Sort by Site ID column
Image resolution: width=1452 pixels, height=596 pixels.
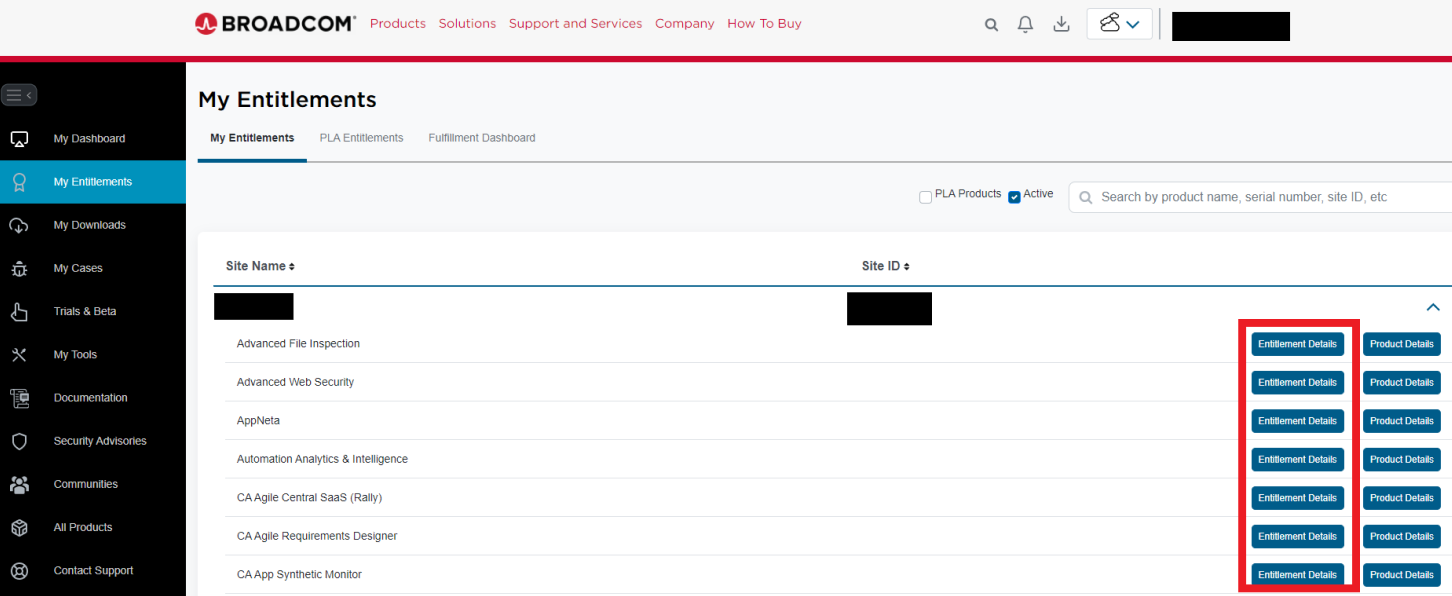[x=885, y=266]
